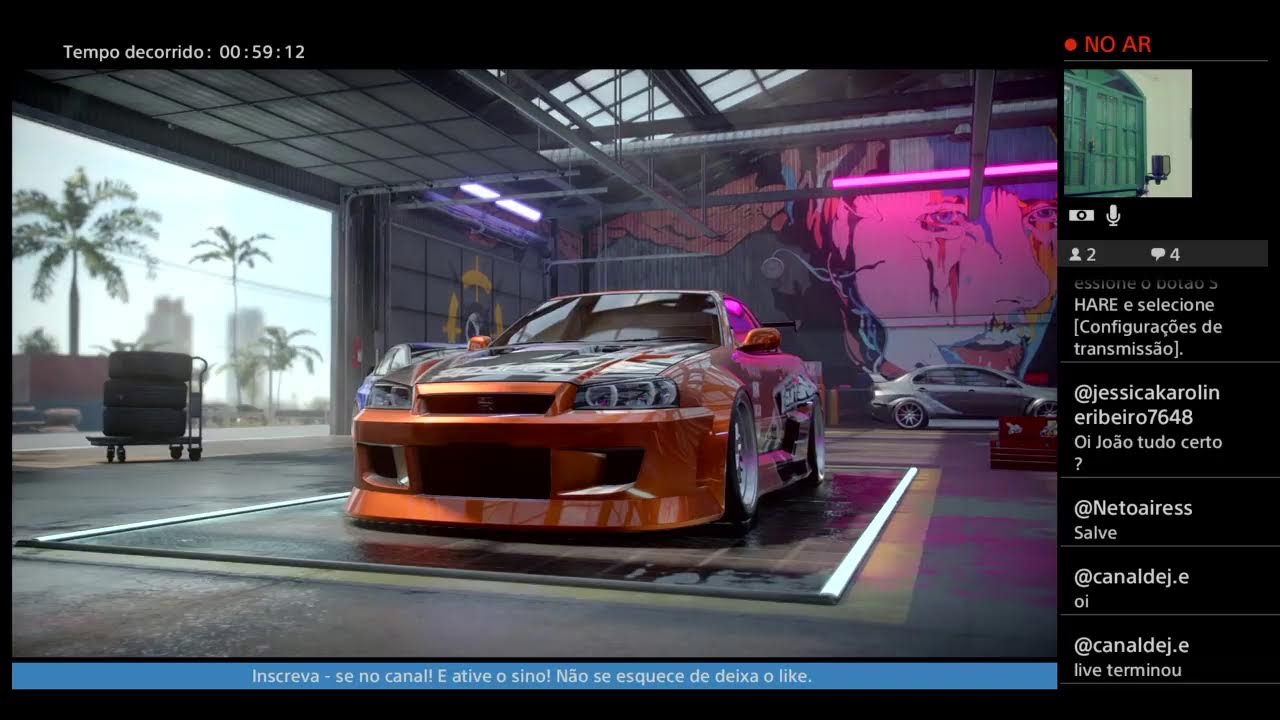Click the message 'Oi João tudo certo ?'
The image size is (1280, 720).
tap(1148, 452)
